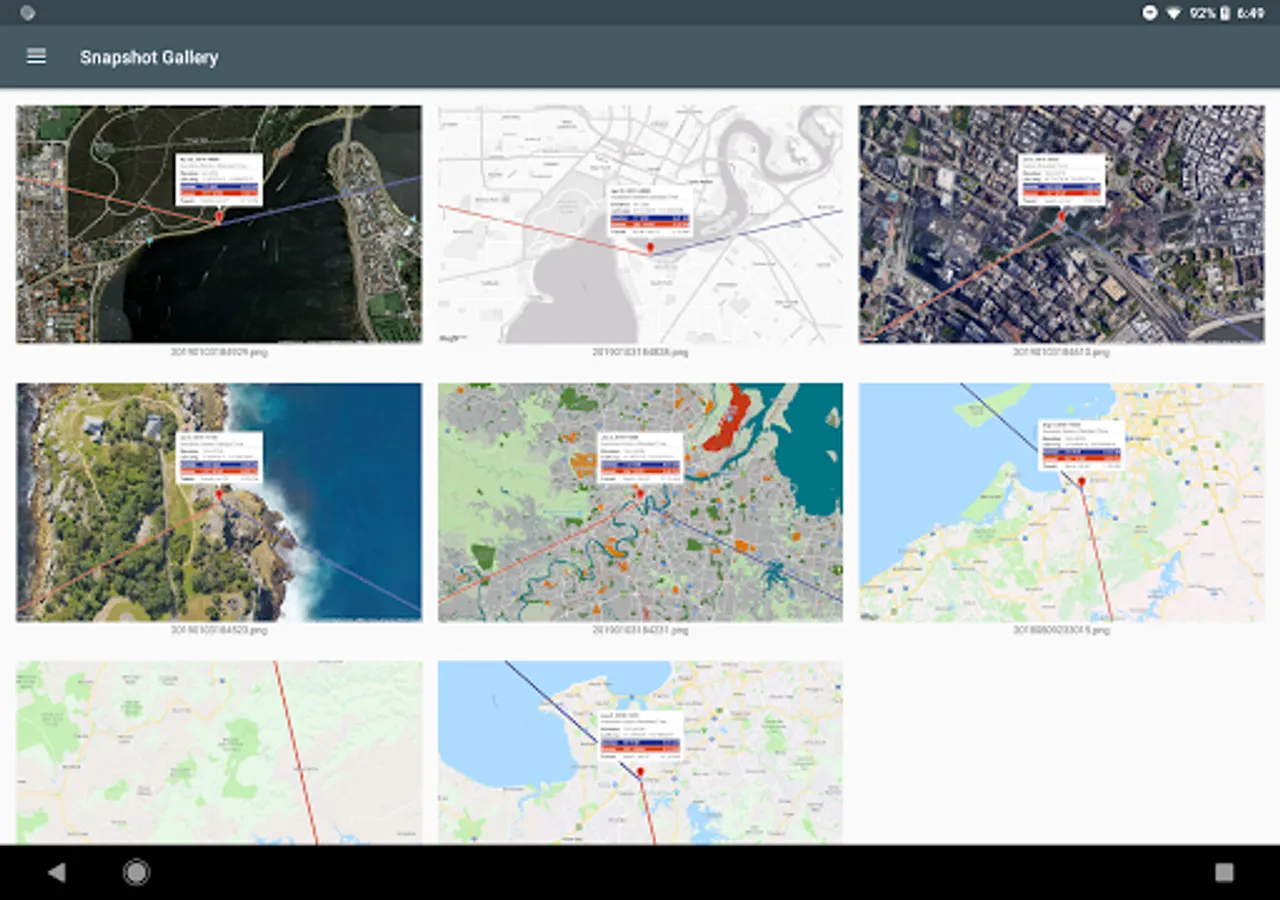Tap the do-not-disturb status icon
Image resolution: width=1280 pixels, height=900 pixels.
pyautogui.click(x=1150, y=13)
